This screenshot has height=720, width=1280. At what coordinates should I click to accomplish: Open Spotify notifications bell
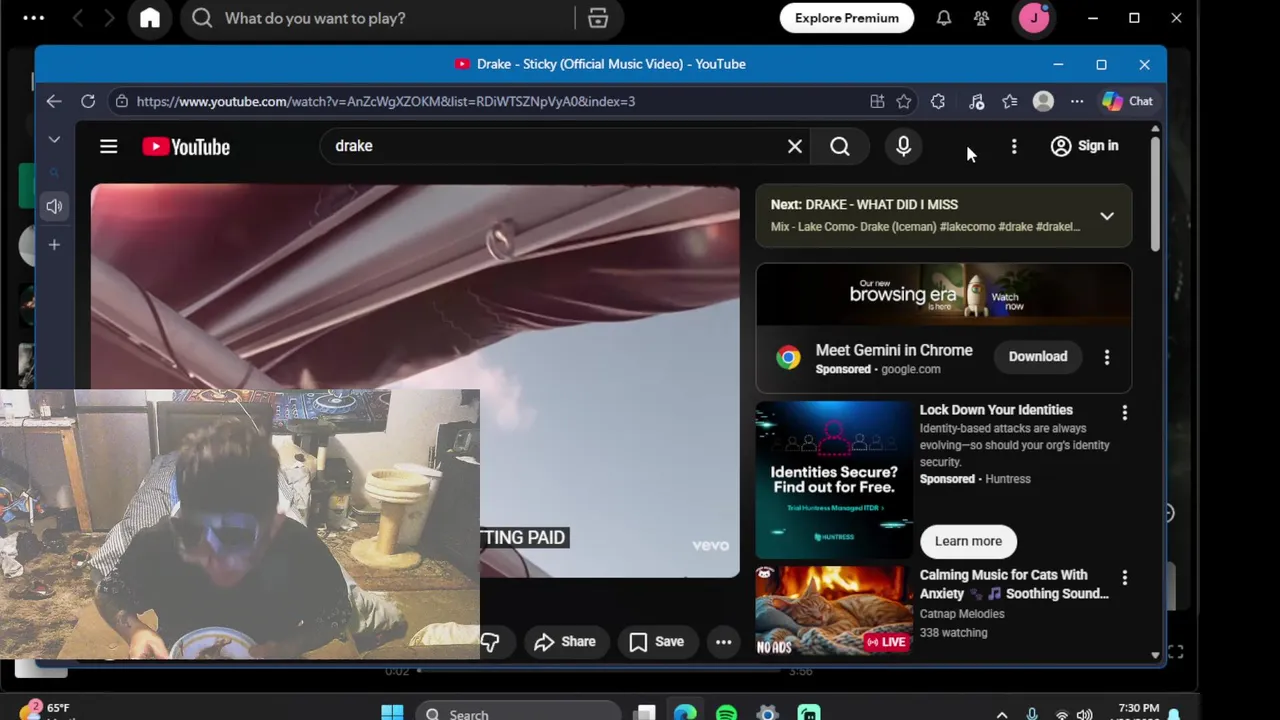click(x=944, y=18)
